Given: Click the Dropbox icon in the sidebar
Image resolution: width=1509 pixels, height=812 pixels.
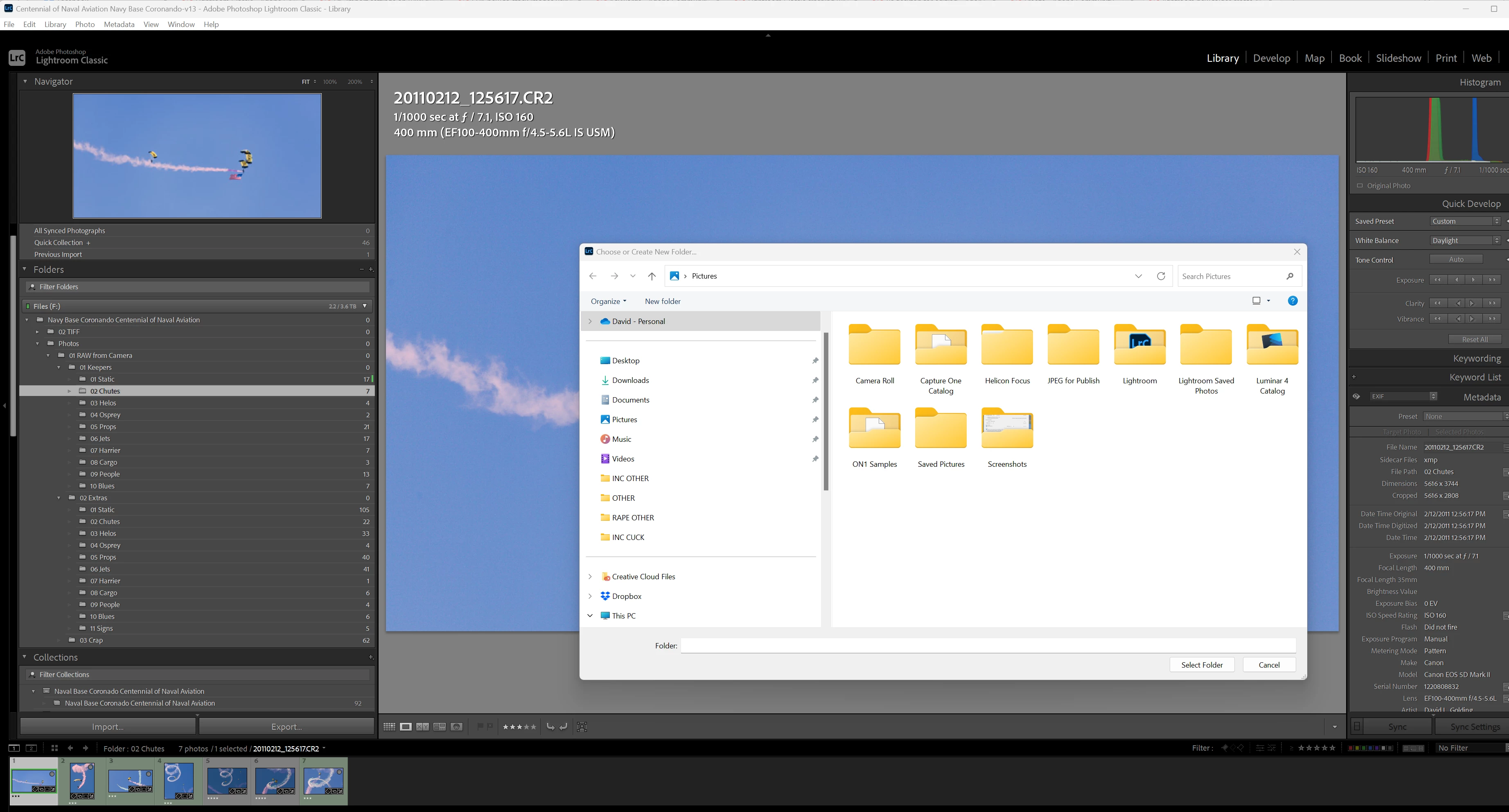Looking at the screenshot, I should click(x=605, y=596).
